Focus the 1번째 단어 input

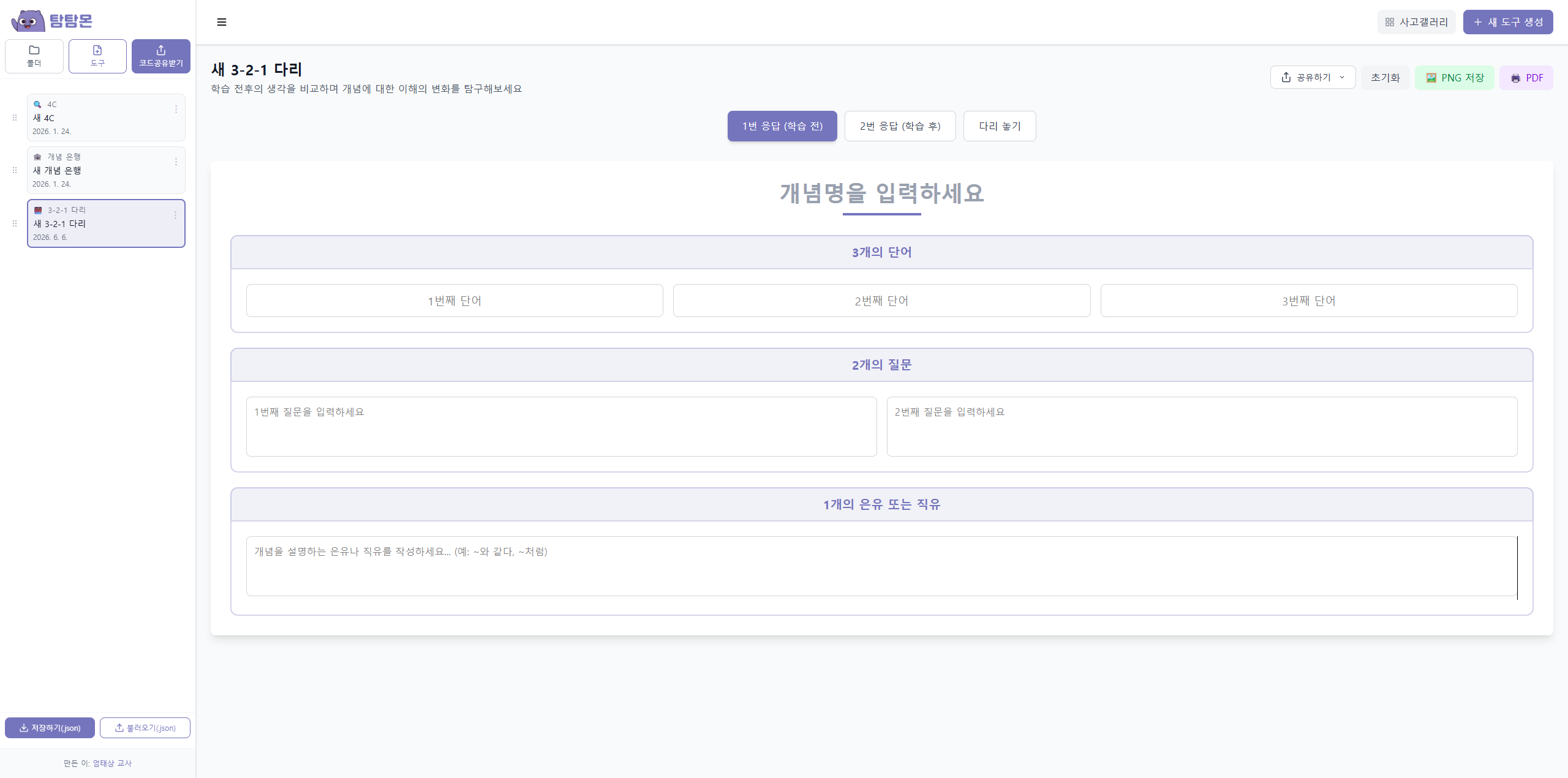(x=454, y=301)
